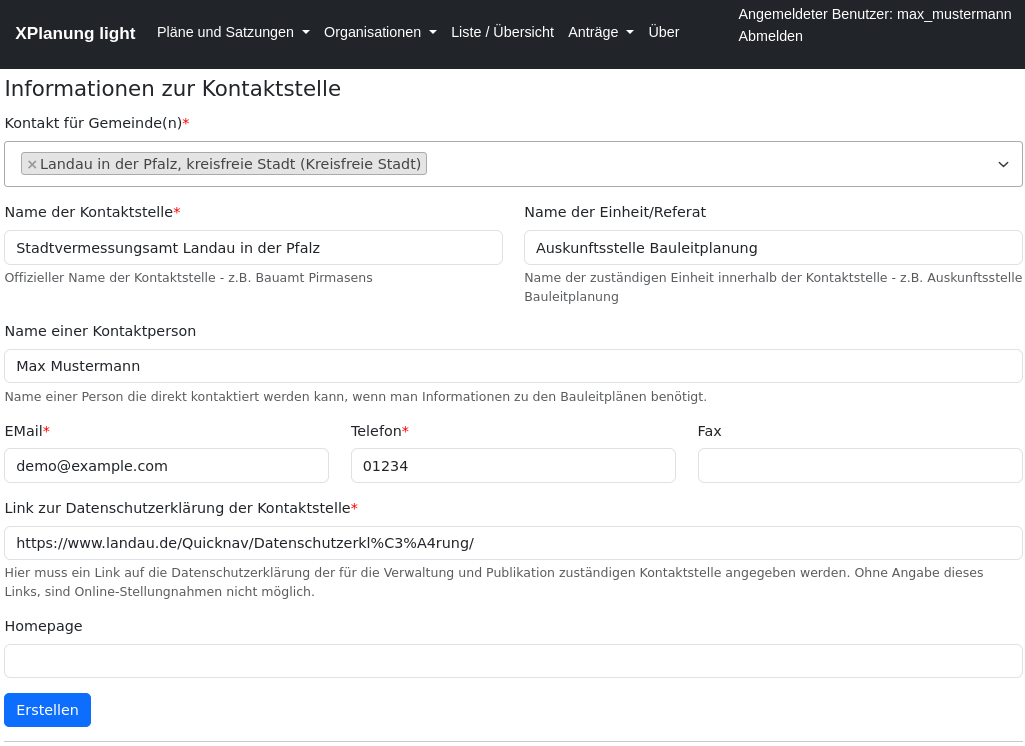This screenshot has height=746, width=1025.
Task: Click the empty Homepage field
Action: pyautogui.click(x=513, y=661)
